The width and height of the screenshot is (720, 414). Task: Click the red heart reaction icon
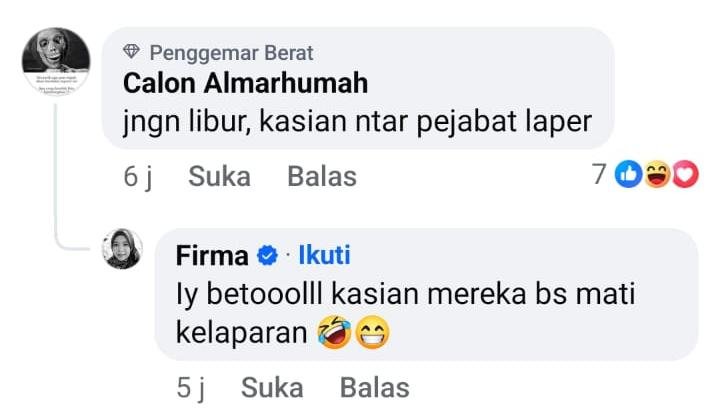(x=685, y=174)
